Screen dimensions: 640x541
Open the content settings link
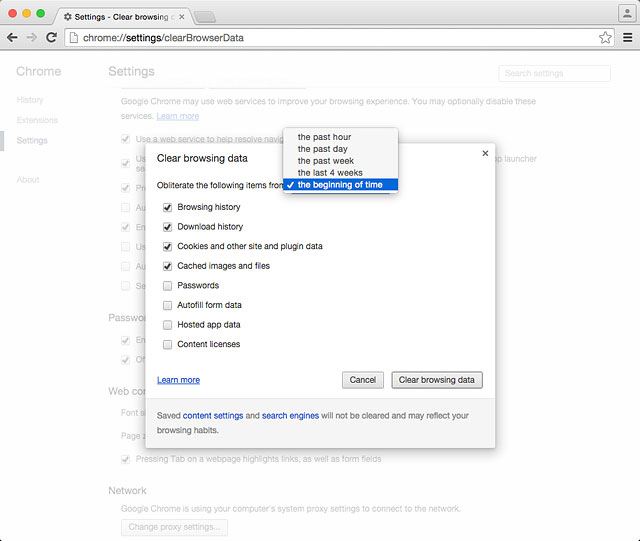click(213, 416)
